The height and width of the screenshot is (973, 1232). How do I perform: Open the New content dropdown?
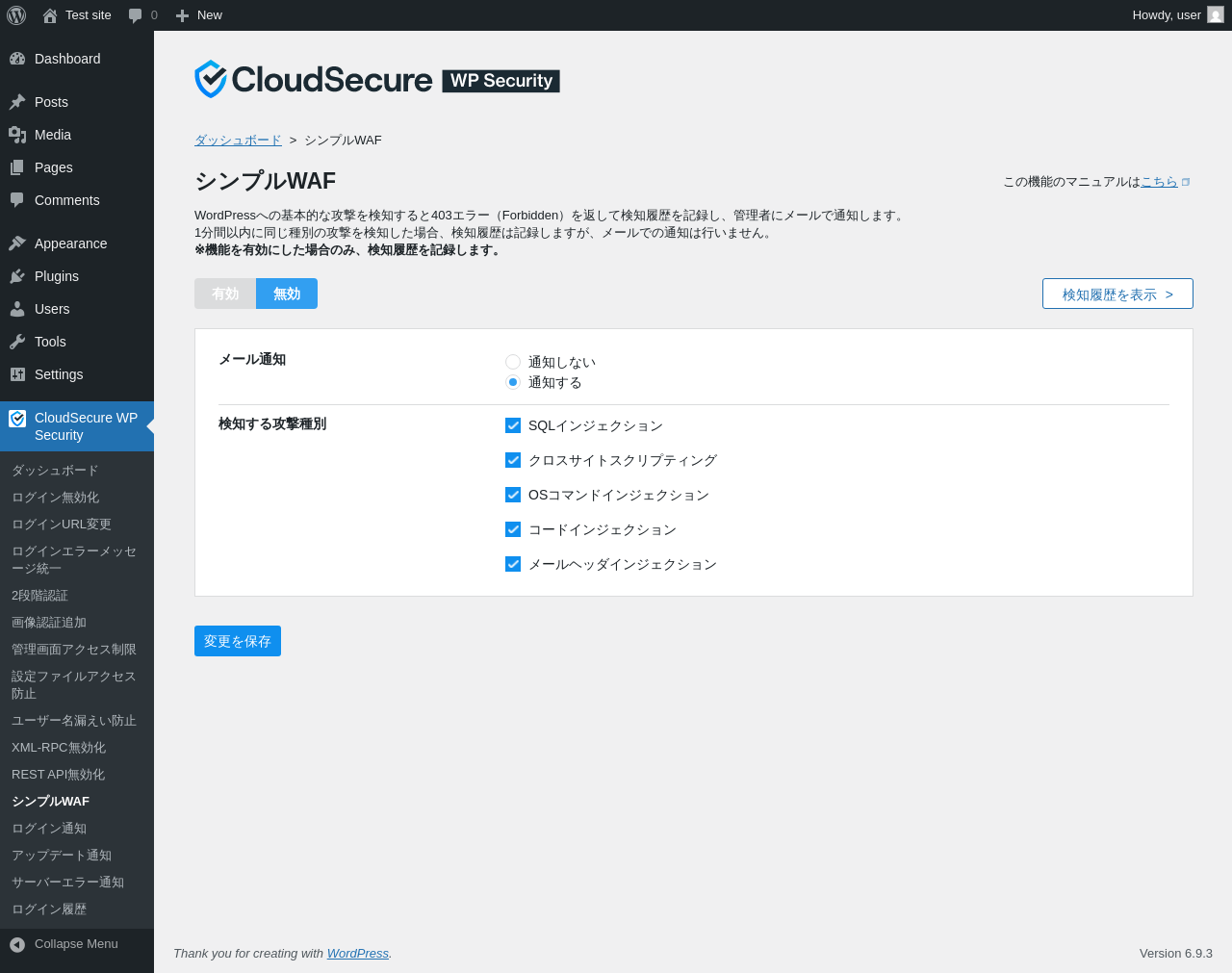tap(199, 15)
